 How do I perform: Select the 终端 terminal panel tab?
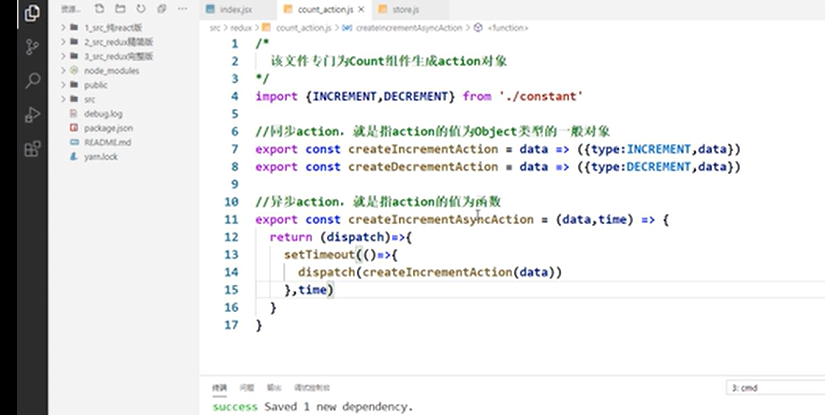point(219,388)
